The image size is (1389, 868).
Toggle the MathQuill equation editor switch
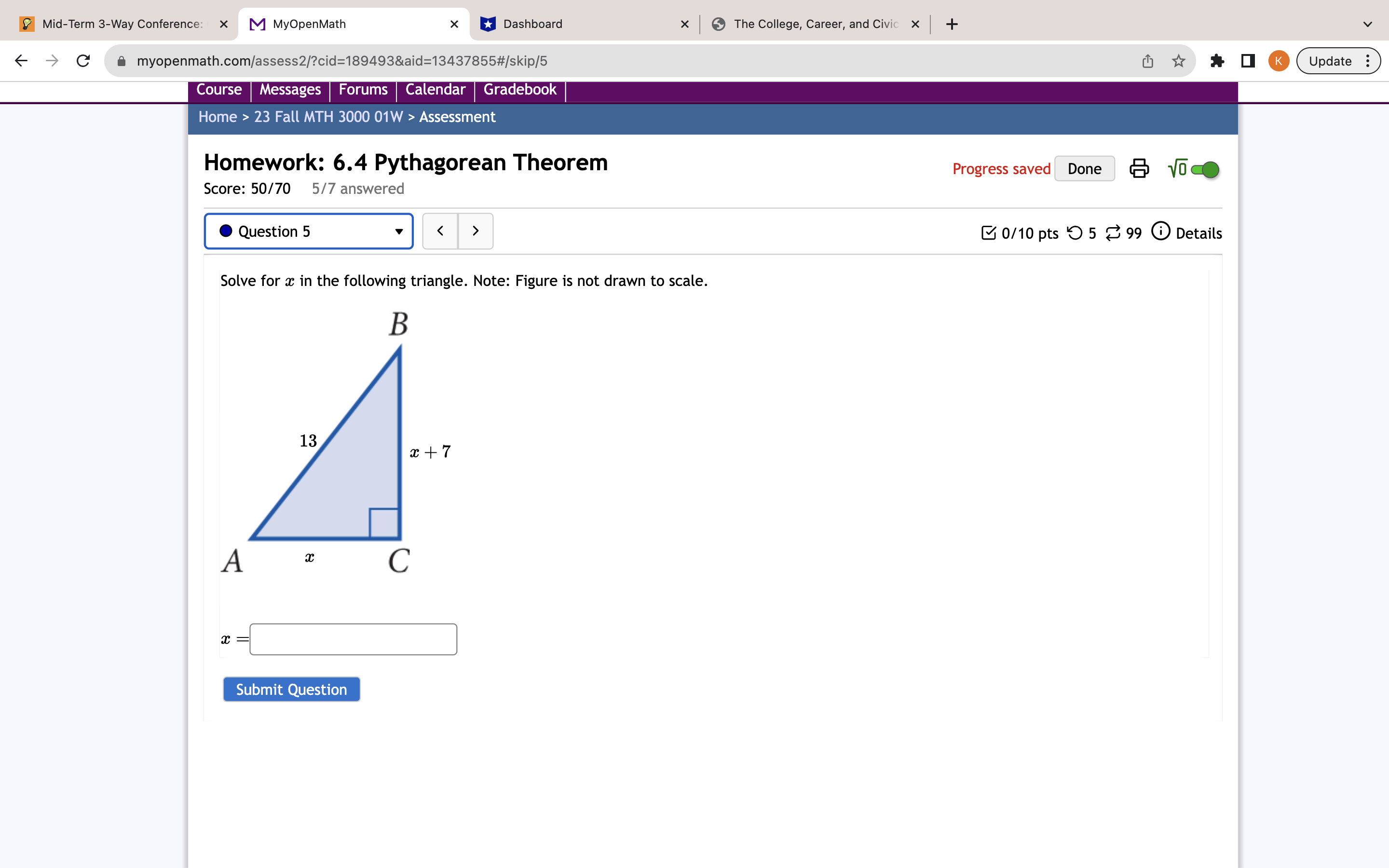[x=1205, y=169]
